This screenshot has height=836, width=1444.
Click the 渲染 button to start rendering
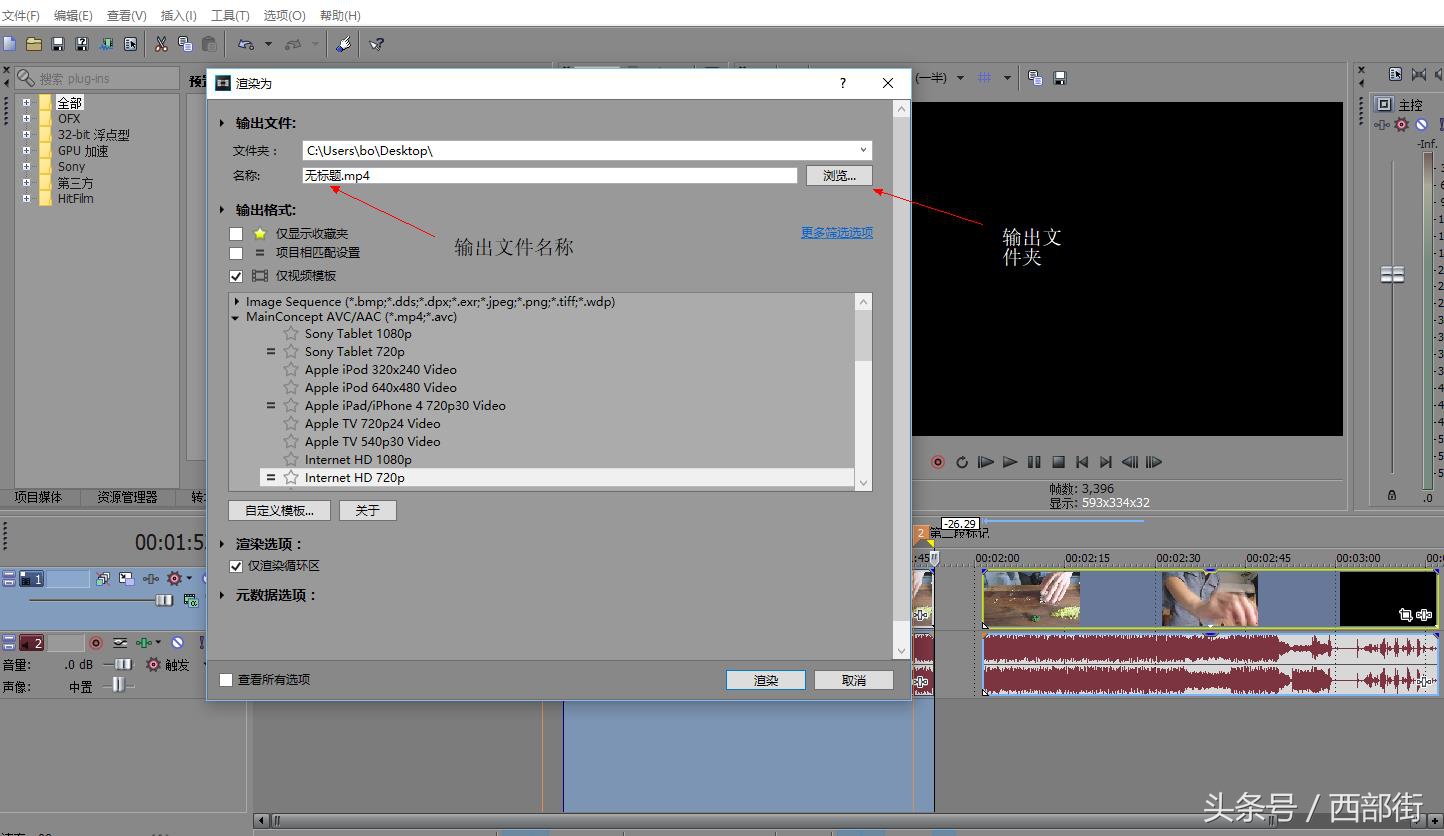(x=765, y=680)
